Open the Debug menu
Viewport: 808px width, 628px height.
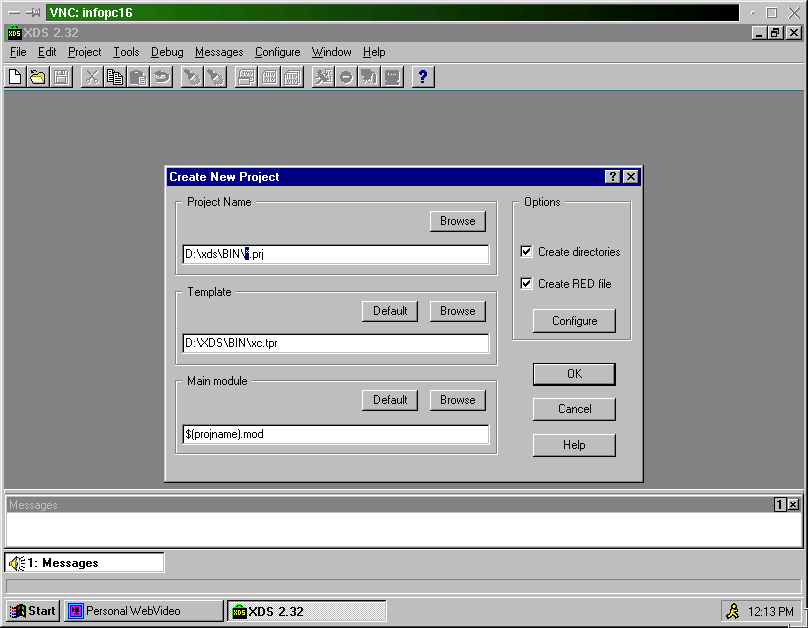coord(167,52)
